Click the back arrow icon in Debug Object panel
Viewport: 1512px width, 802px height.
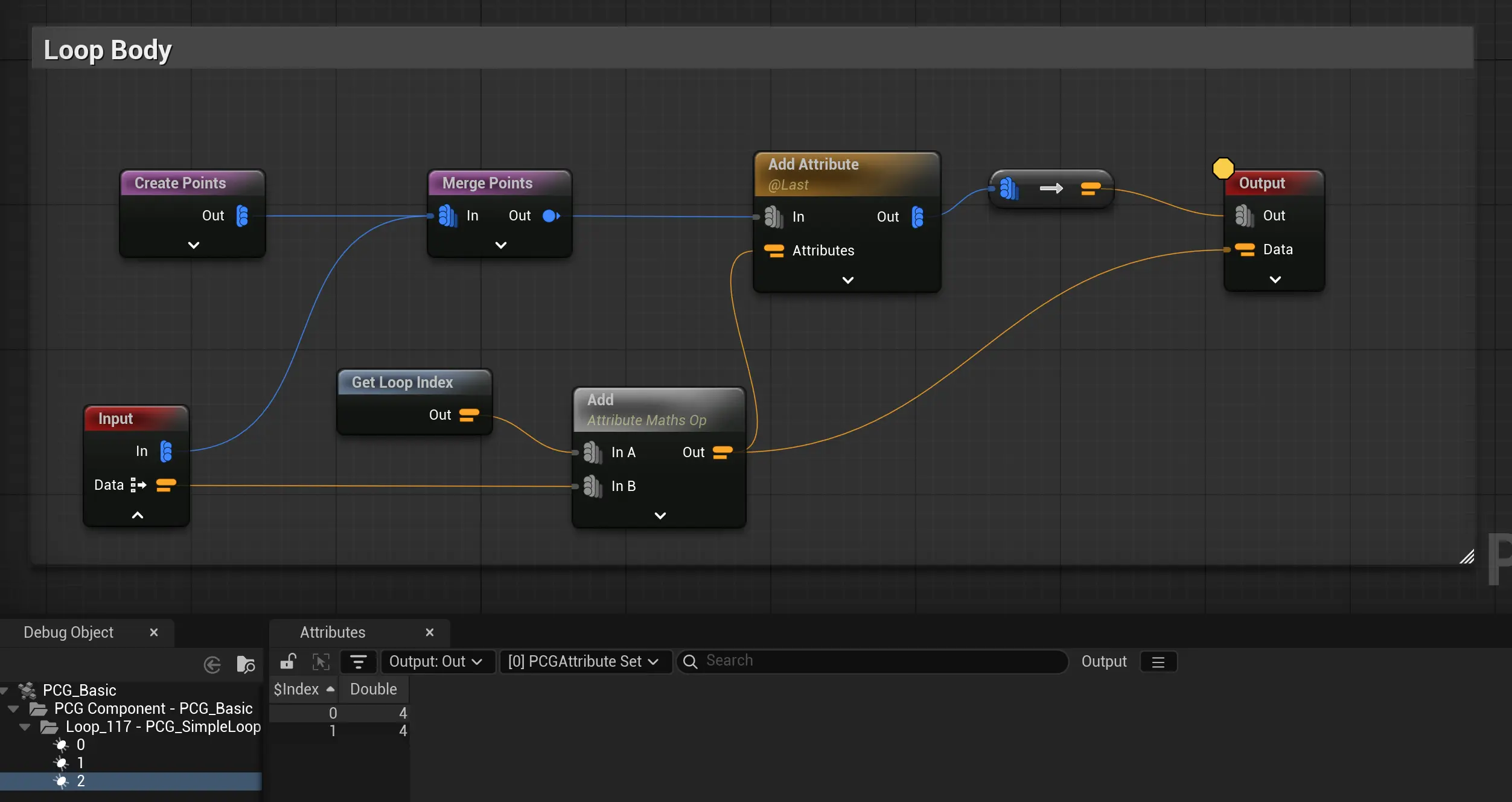(212, 665)
